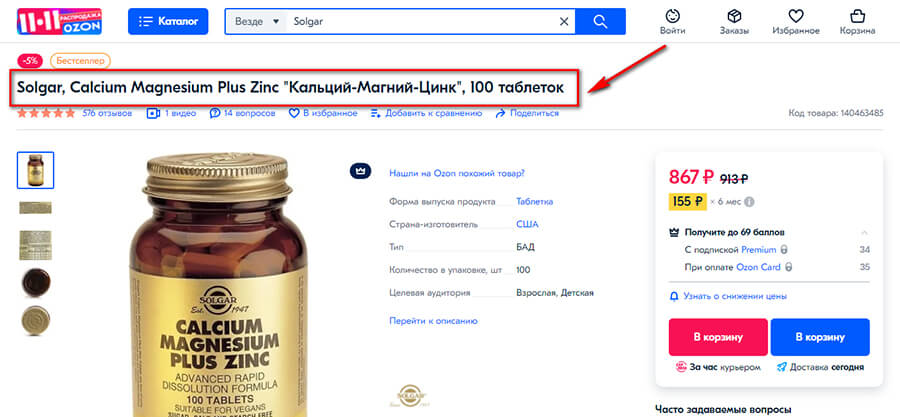Select the Часто задаваемые вопросы heading
The width and height of the screenshot is (900, 417).
(x=723, y=409)
